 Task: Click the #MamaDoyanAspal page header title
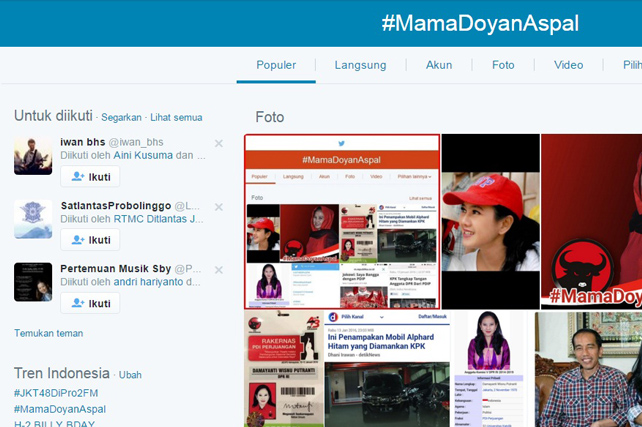coord(480,23)
